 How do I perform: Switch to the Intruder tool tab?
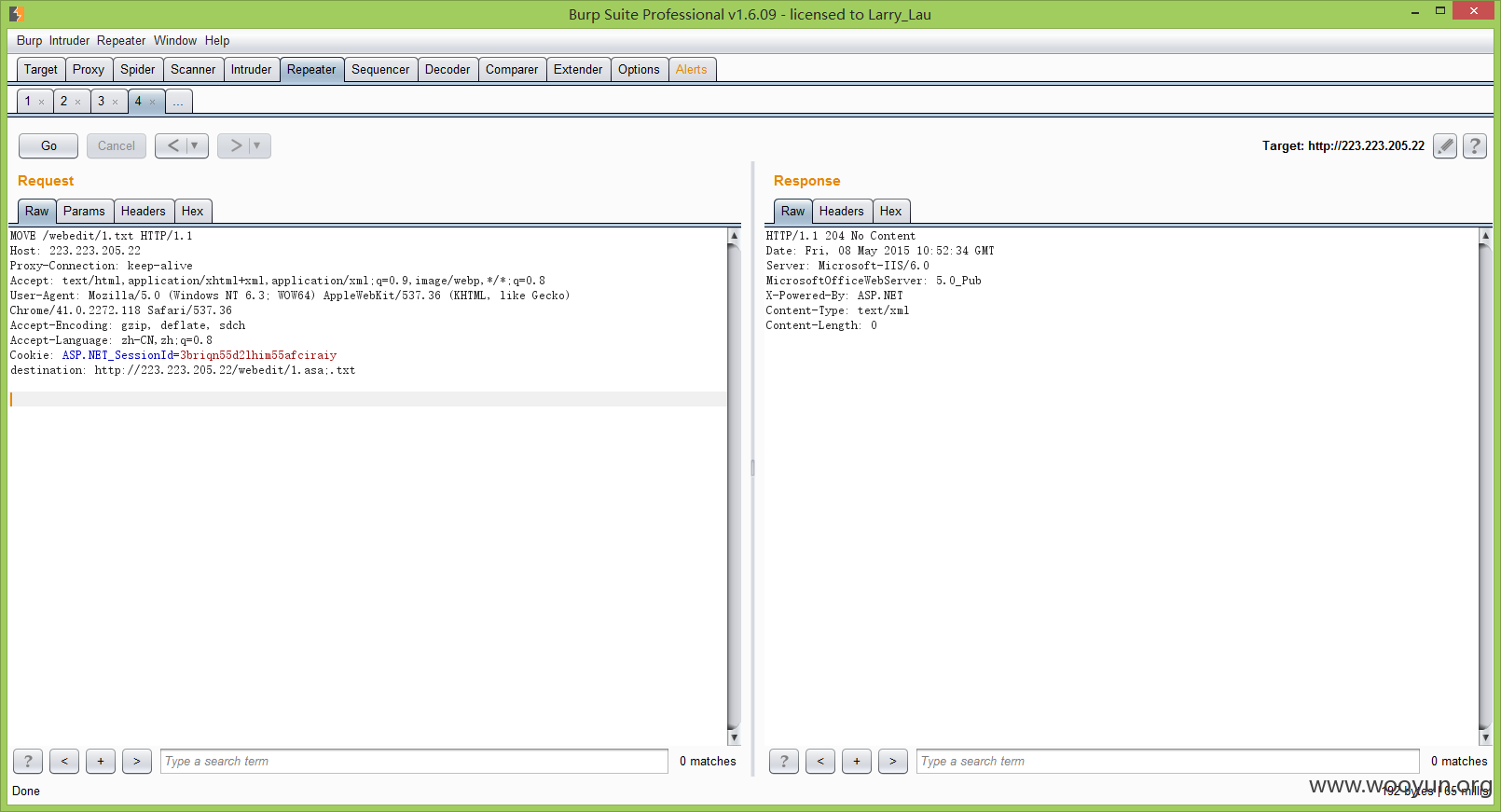click(x=252, y=70)
